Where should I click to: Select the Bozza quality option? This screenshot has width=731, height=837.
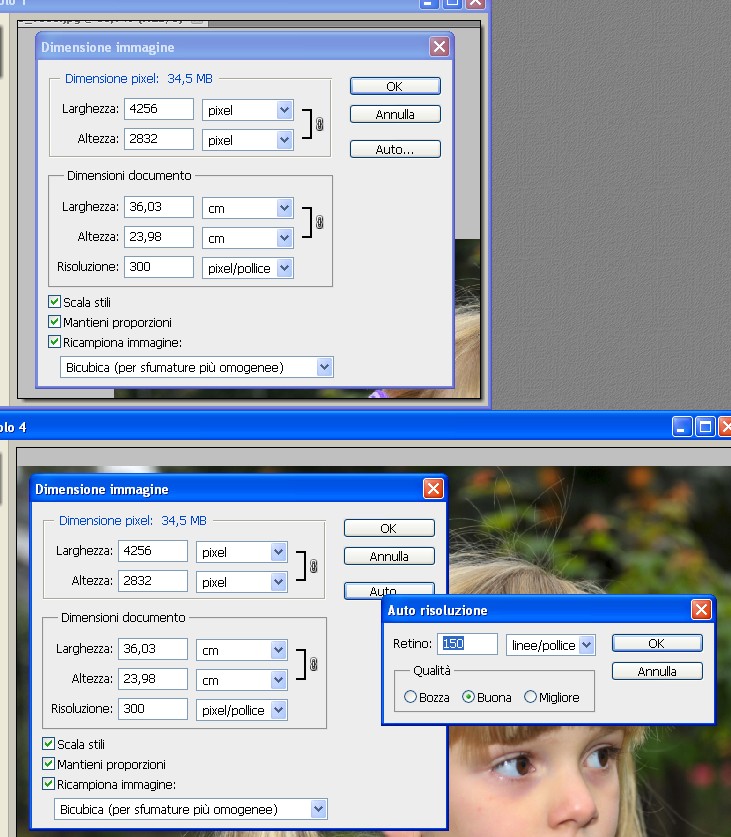pyautogui.click(x=411, y=697)
